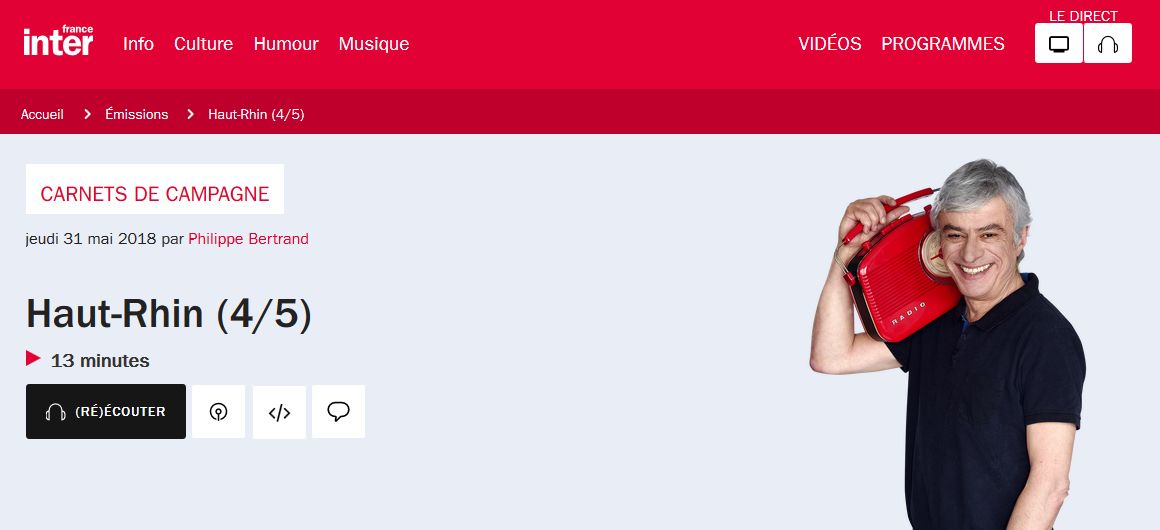Image resolution: width=1160 pixels, height=530 pixels.
Task: Click the Haut-Rhin (4/5) breadcrumb
Action: tap(256, 114)
